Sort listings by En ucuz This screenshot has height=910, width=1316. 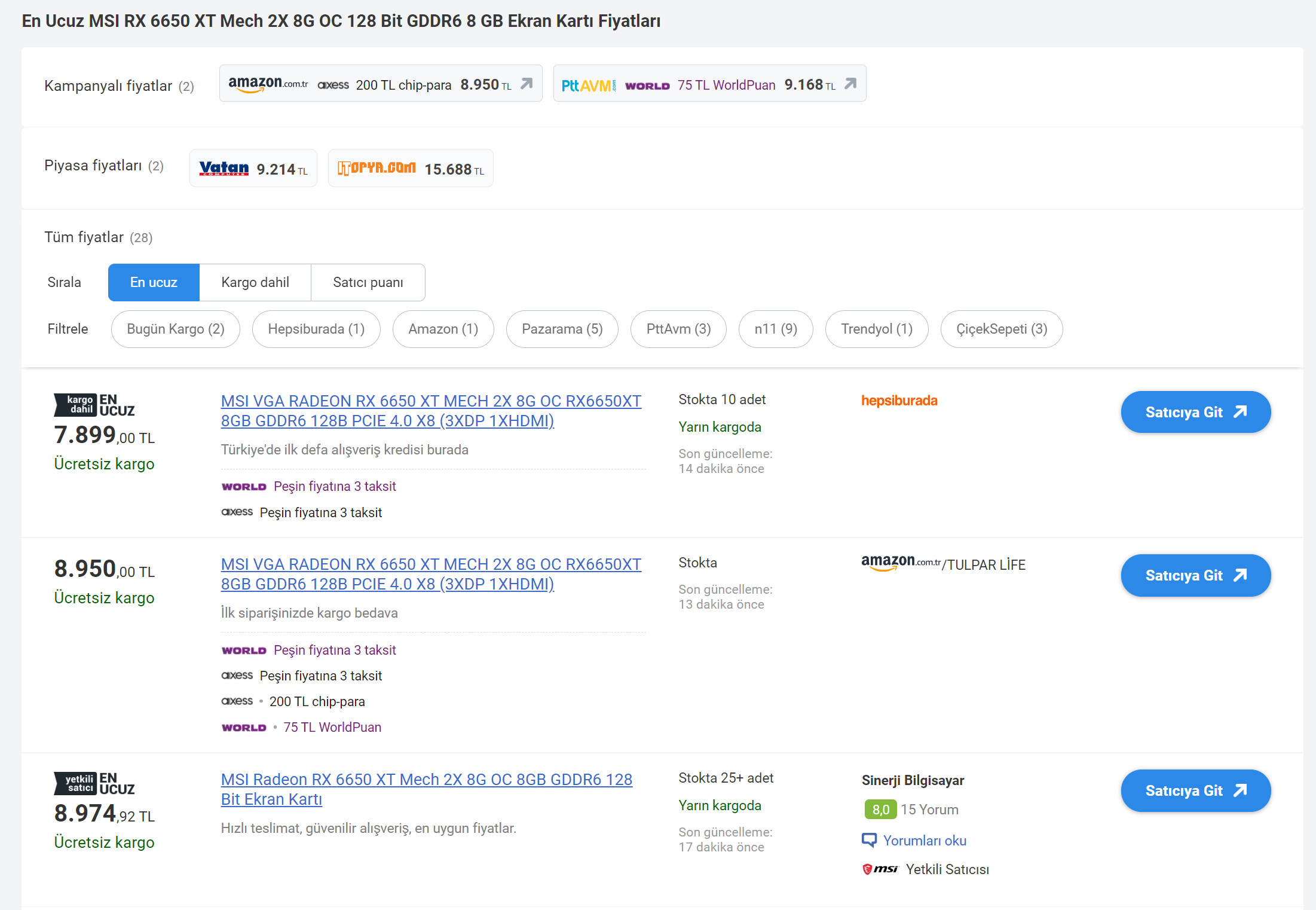[154, 282]
